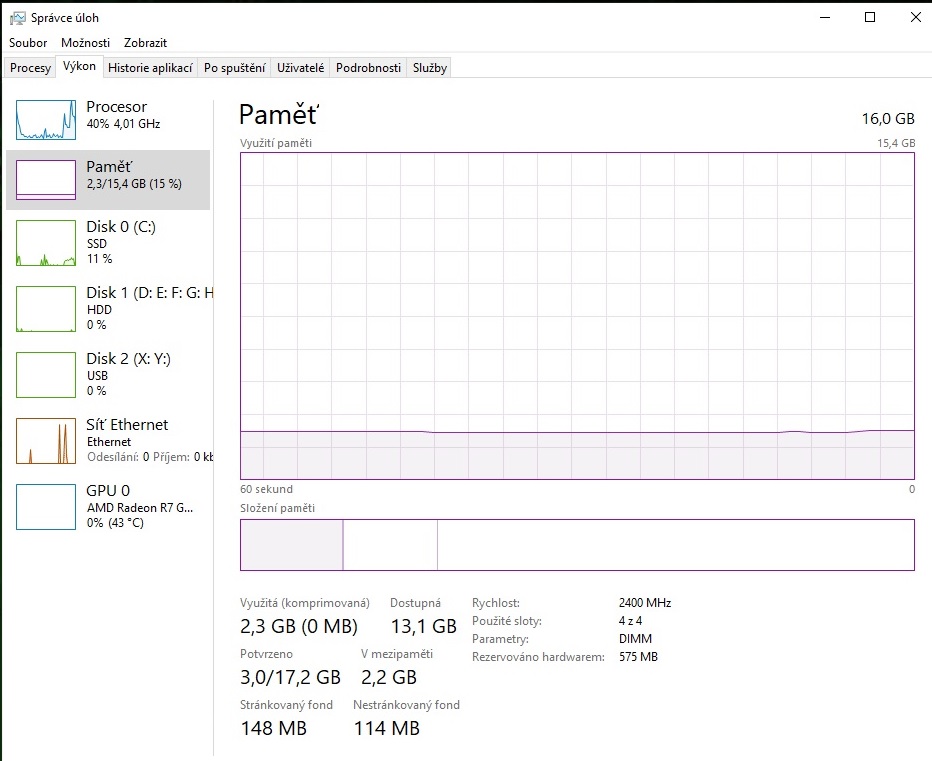The width and height of the screenshot is (932, 761).
Task: Click the Procesor mini graph thumbnail
Action: [x=46, y=120]
